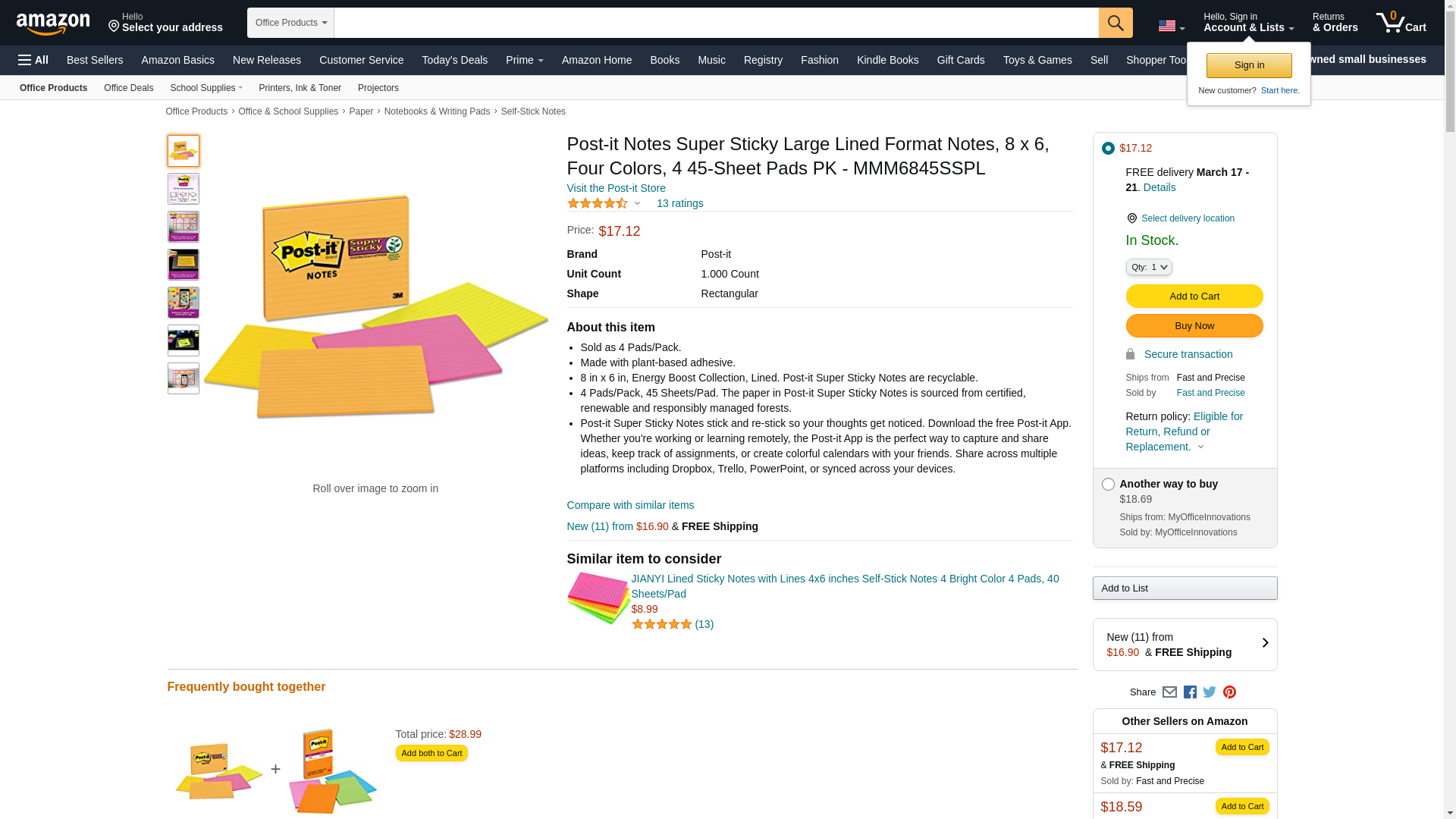Choose the Another way to buy radio
Viewport: 1456px width, 819px height.
1108,485
